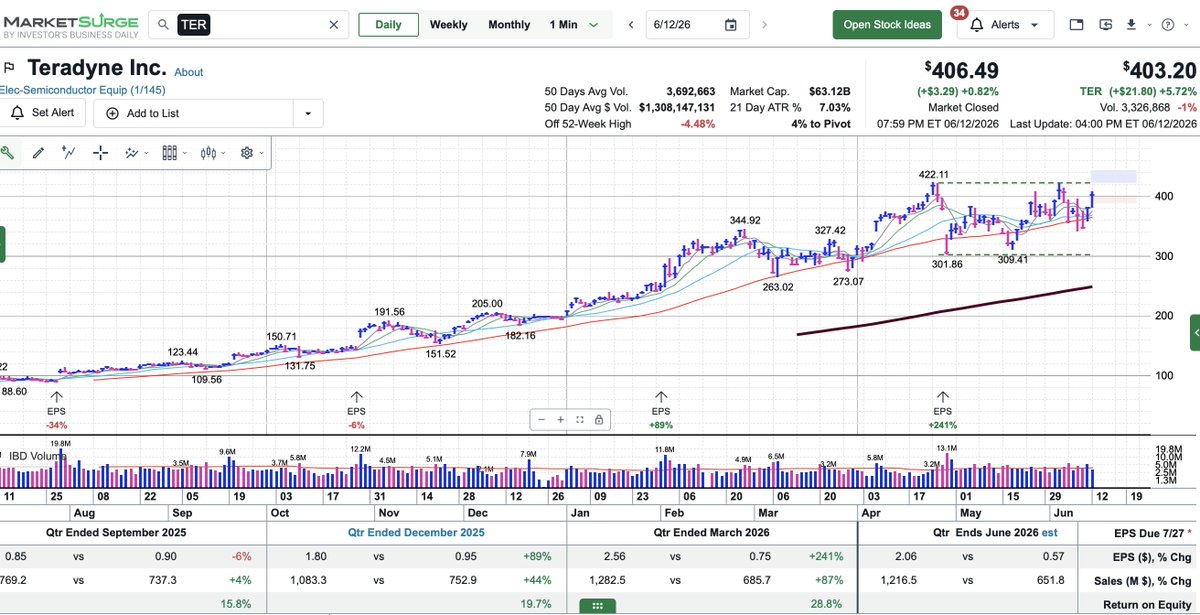The width and height of the screenshot is (1200, 615).
Task: Click the bell icon on Set Alert
Action: click(17, 113)
